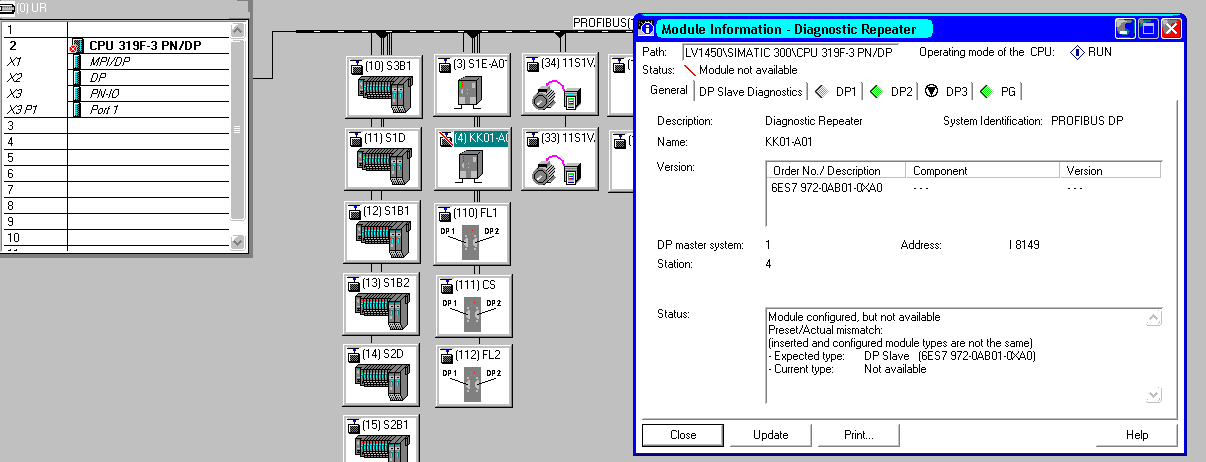Viewport: 1206px width, 462px height.
Task: Click the CPU 319F-3 PN/DP module icon
Action: [x=77, y=46]
